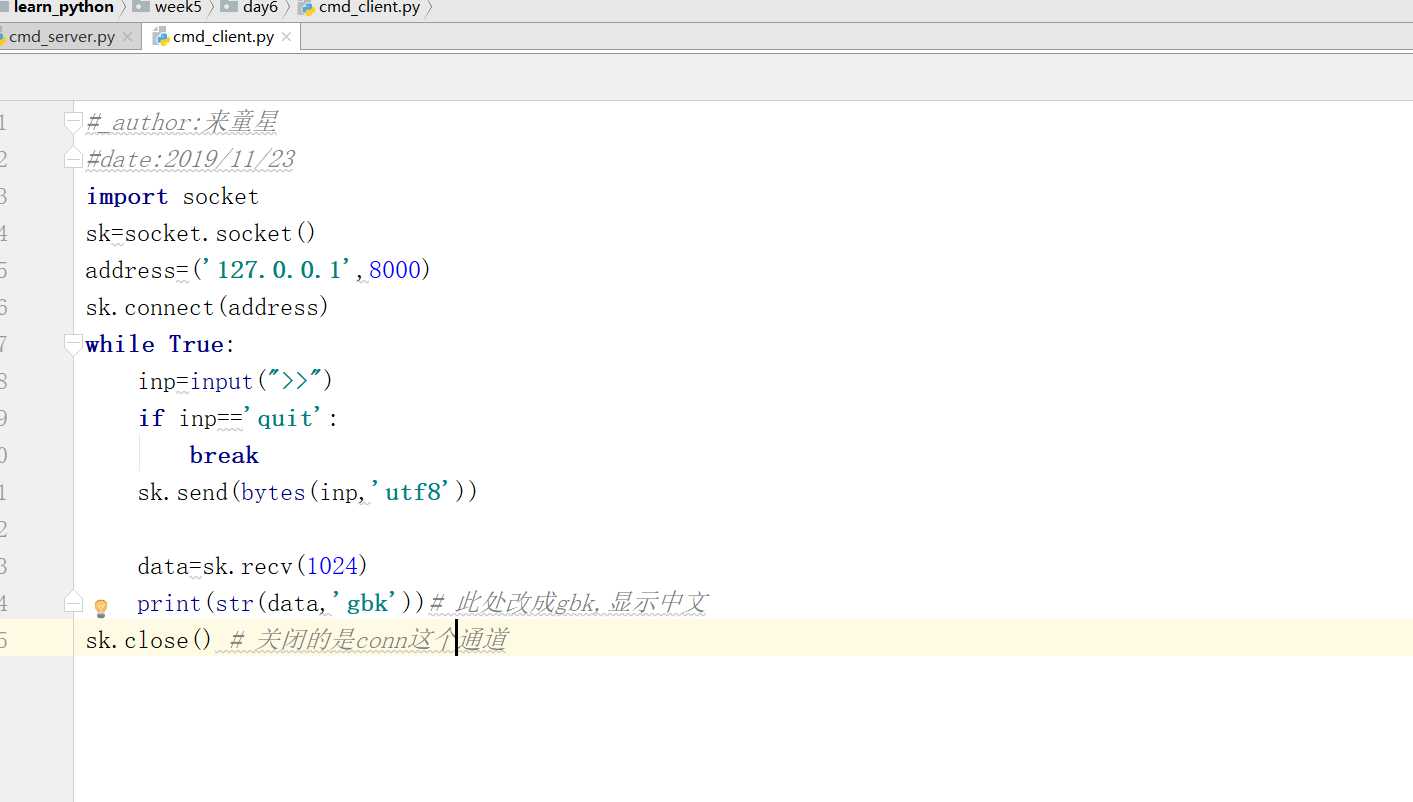Open cmd_client.py in the breadcrumb bar
Screen dimensions: 1413x802
coord(370,7)
